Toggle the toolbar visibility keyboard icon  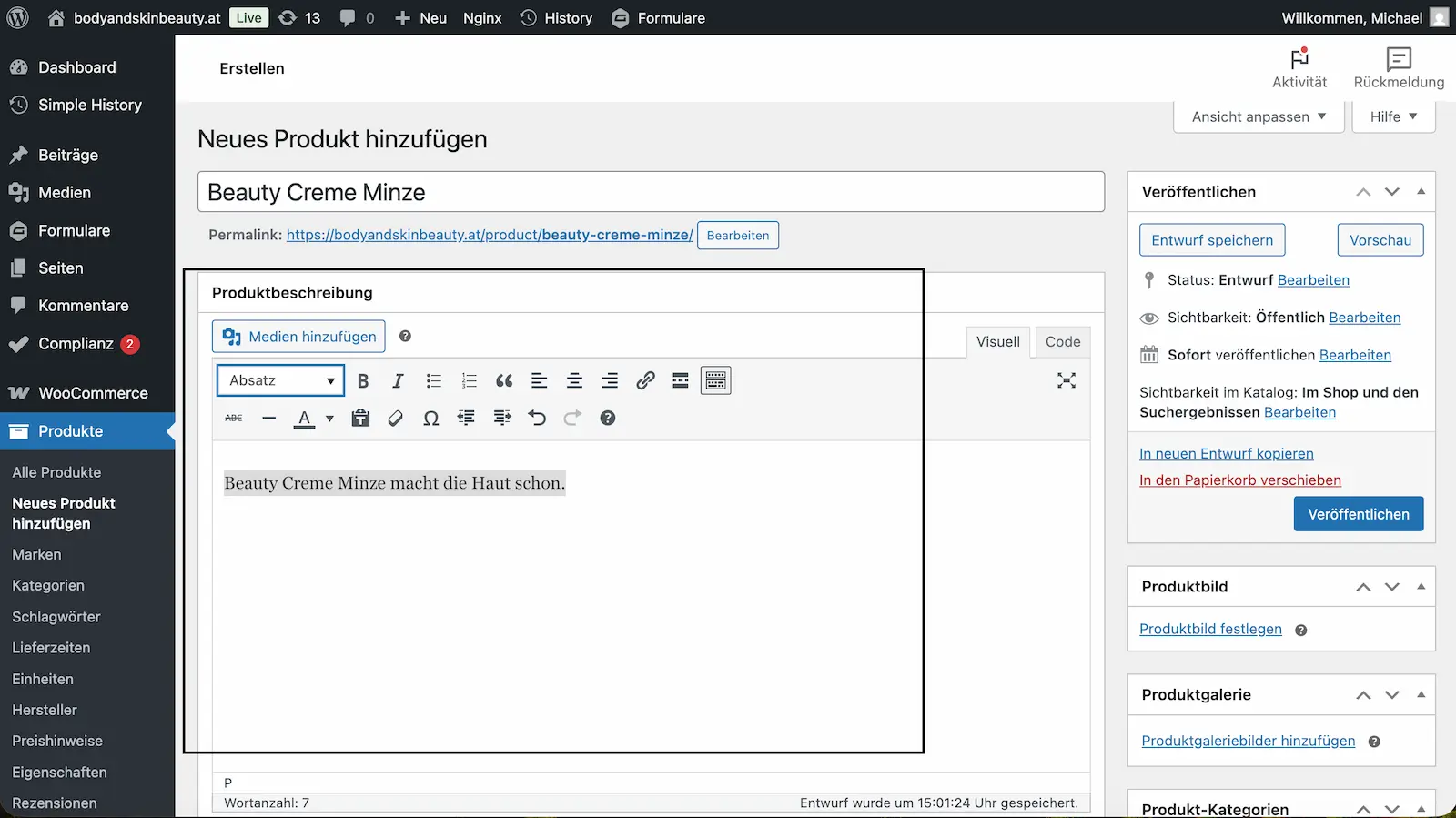click(x=716, y=381)
